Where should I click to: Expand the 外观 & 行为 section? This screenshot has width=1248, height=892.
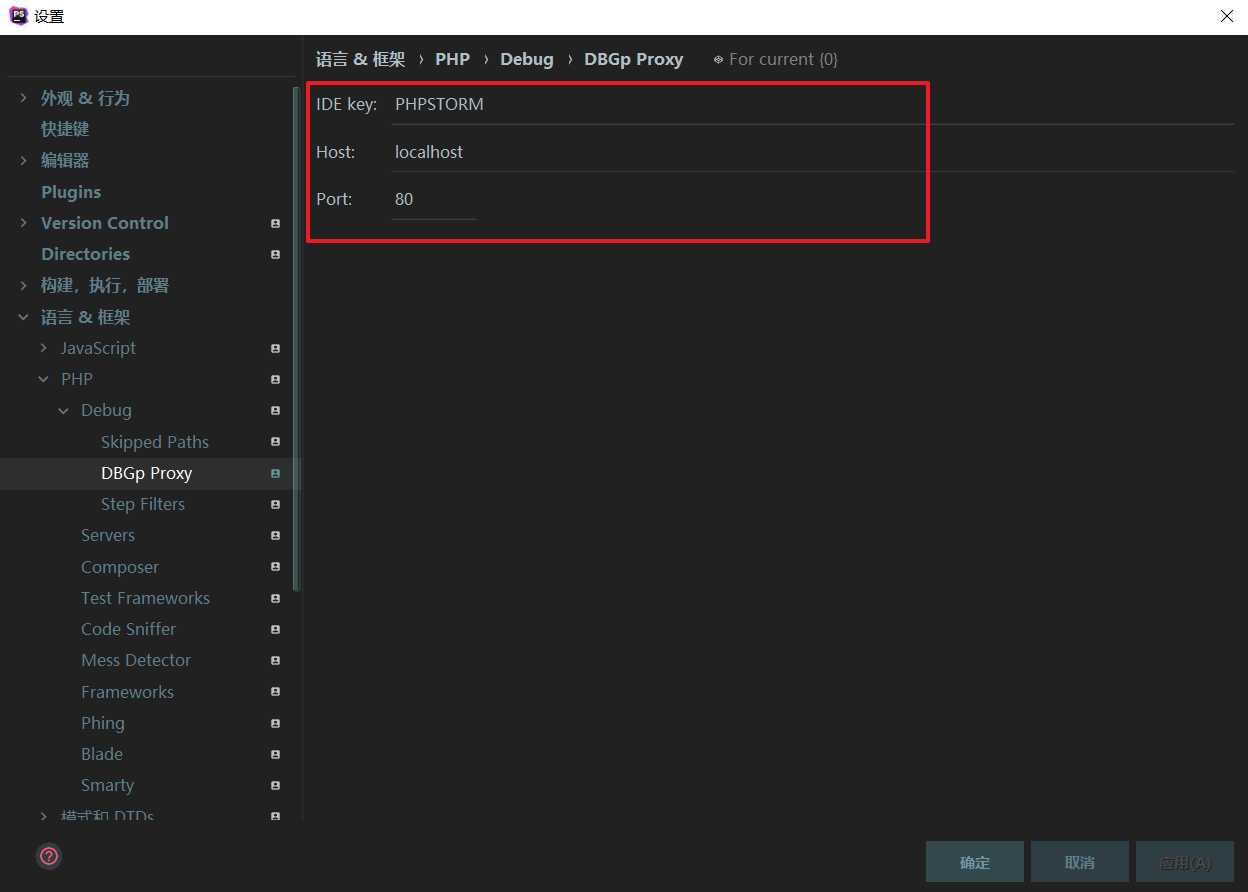23,98
